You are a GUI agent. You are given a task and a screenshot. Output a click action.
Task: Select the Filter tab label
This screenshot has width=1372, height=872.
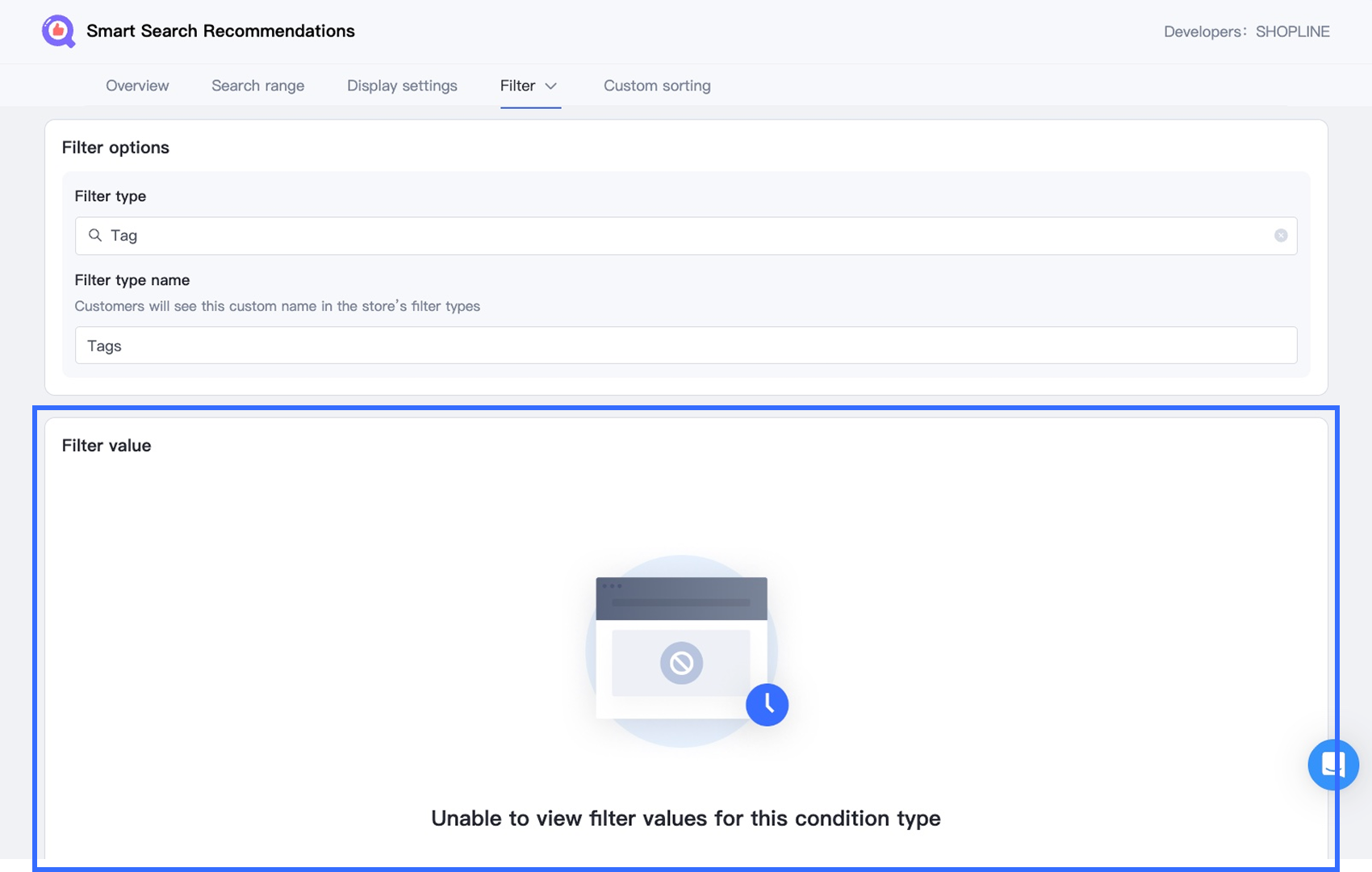tap(517, 86)
